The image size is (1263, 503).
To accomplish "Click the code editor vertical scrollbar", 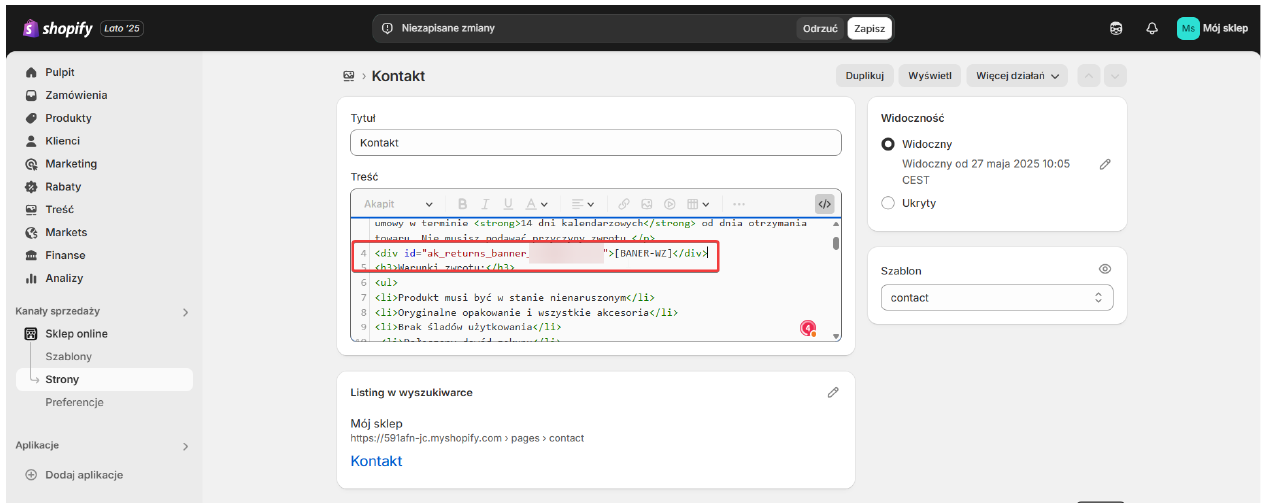I will pos(836,243).
